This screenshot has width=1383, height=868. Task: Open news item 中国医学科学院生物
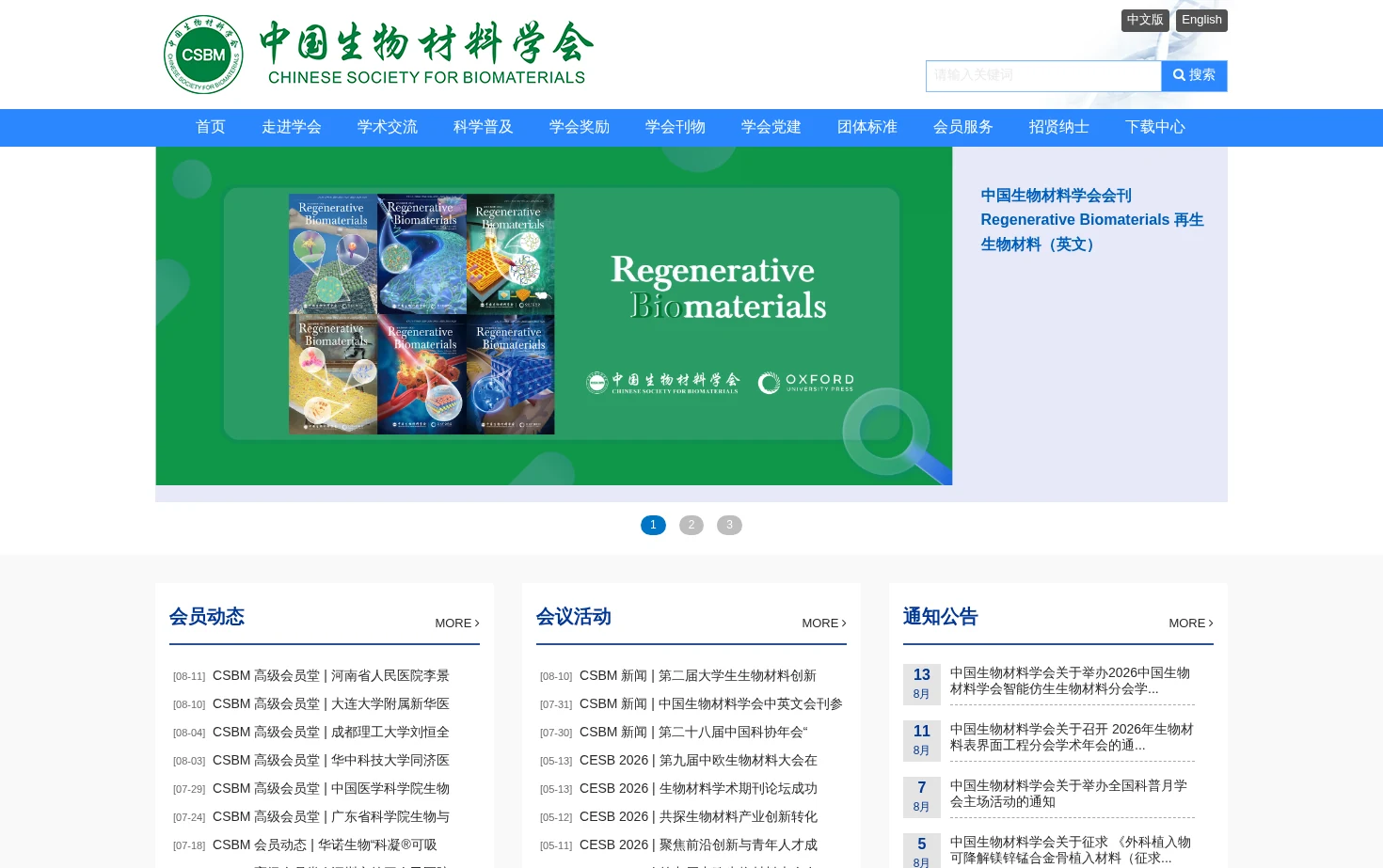coord(331,788)
